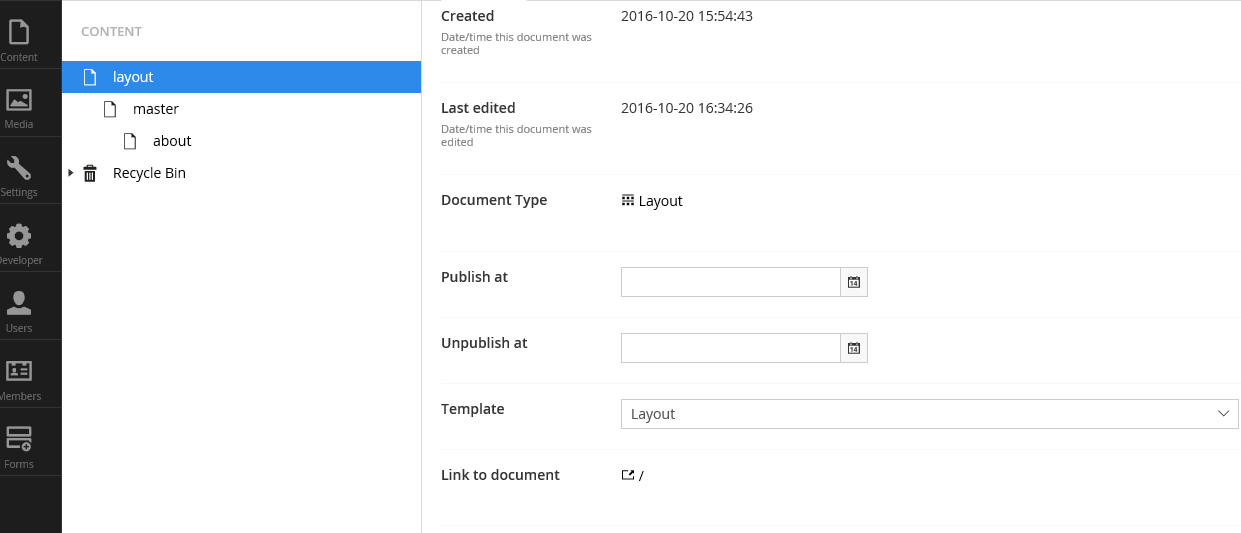Click the Document Type grid icon

[x=628, y=200]
